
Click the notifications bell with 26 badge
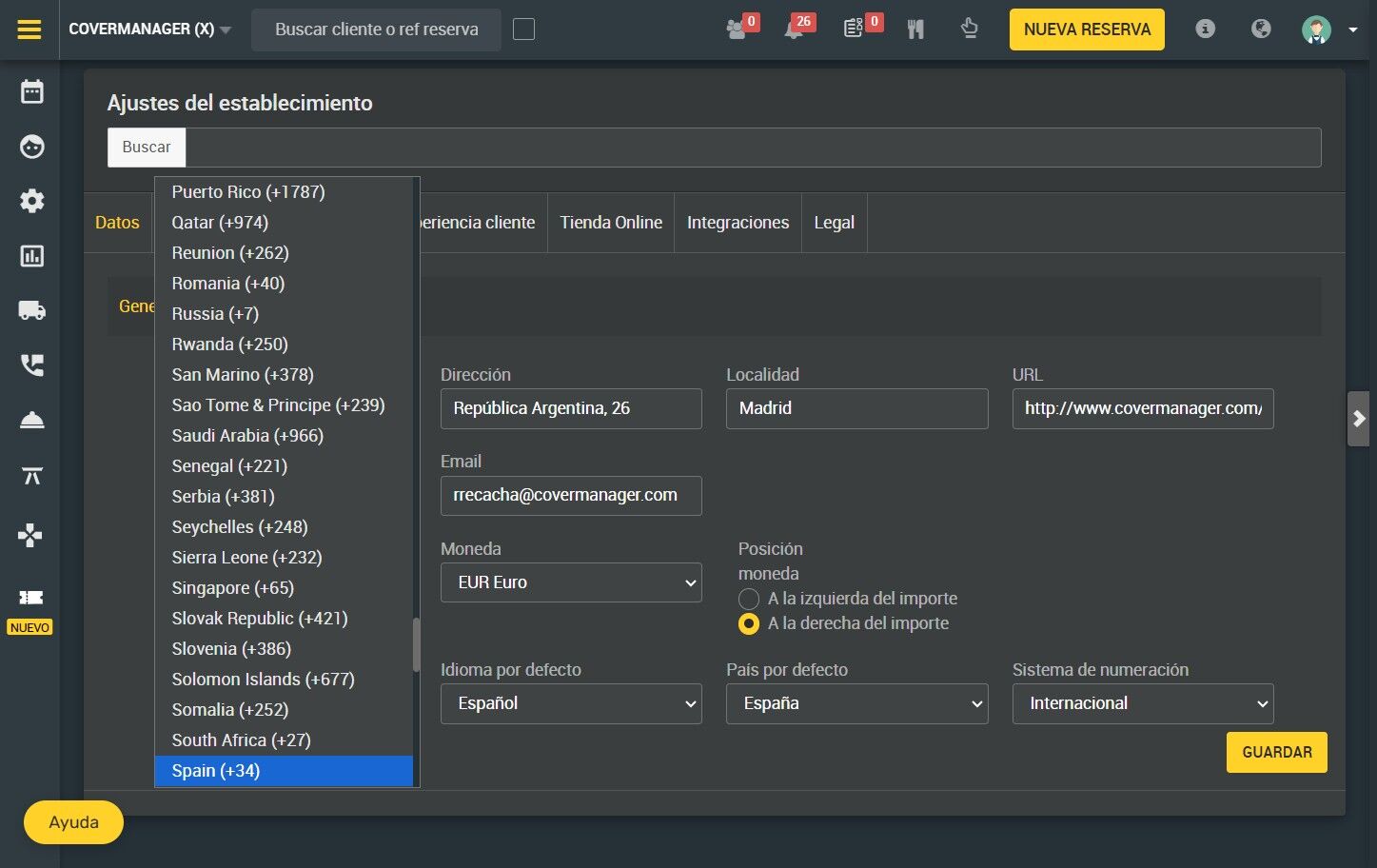click(794, 30)
